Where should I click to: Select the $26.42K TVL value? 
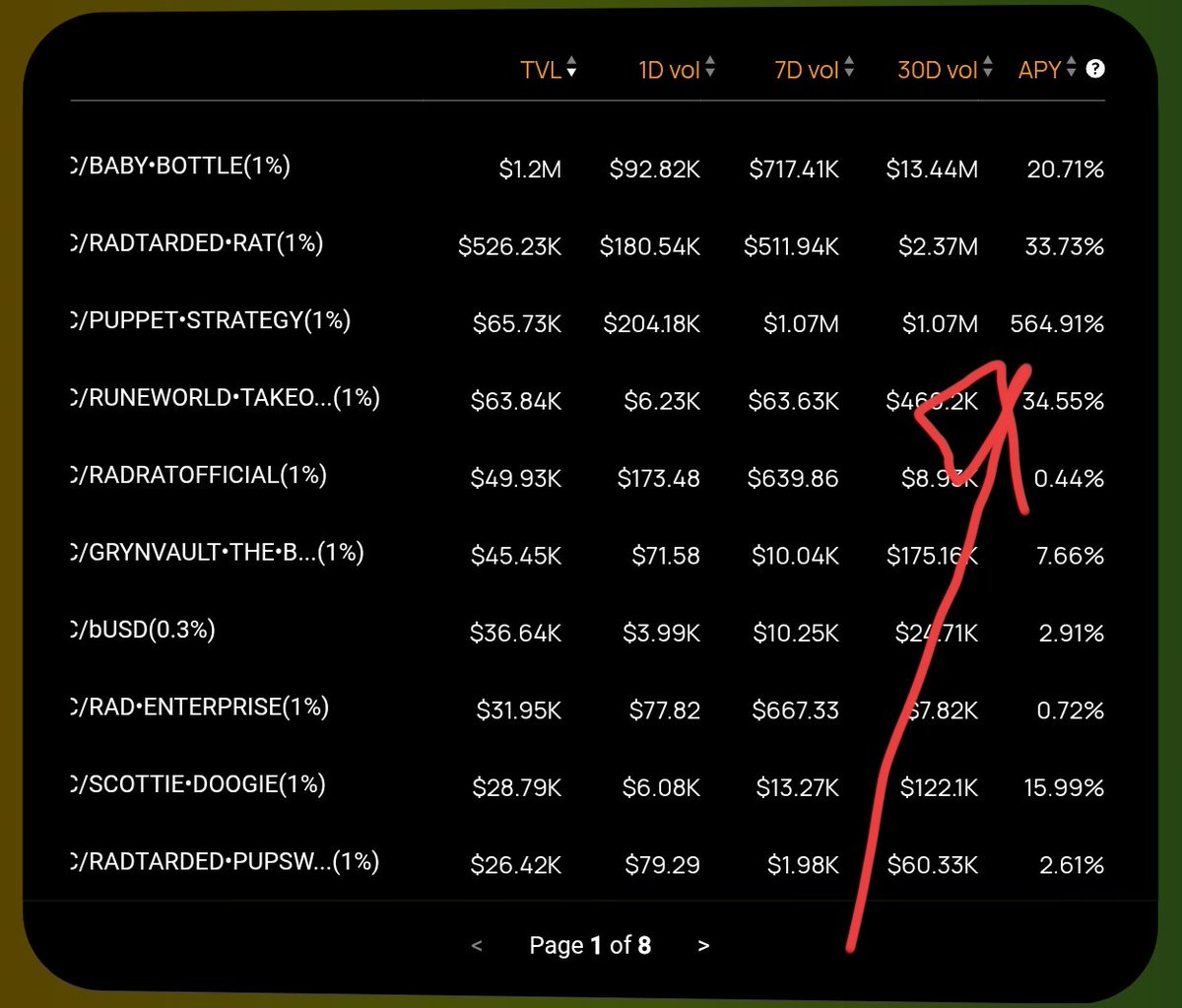click(517, 865)
